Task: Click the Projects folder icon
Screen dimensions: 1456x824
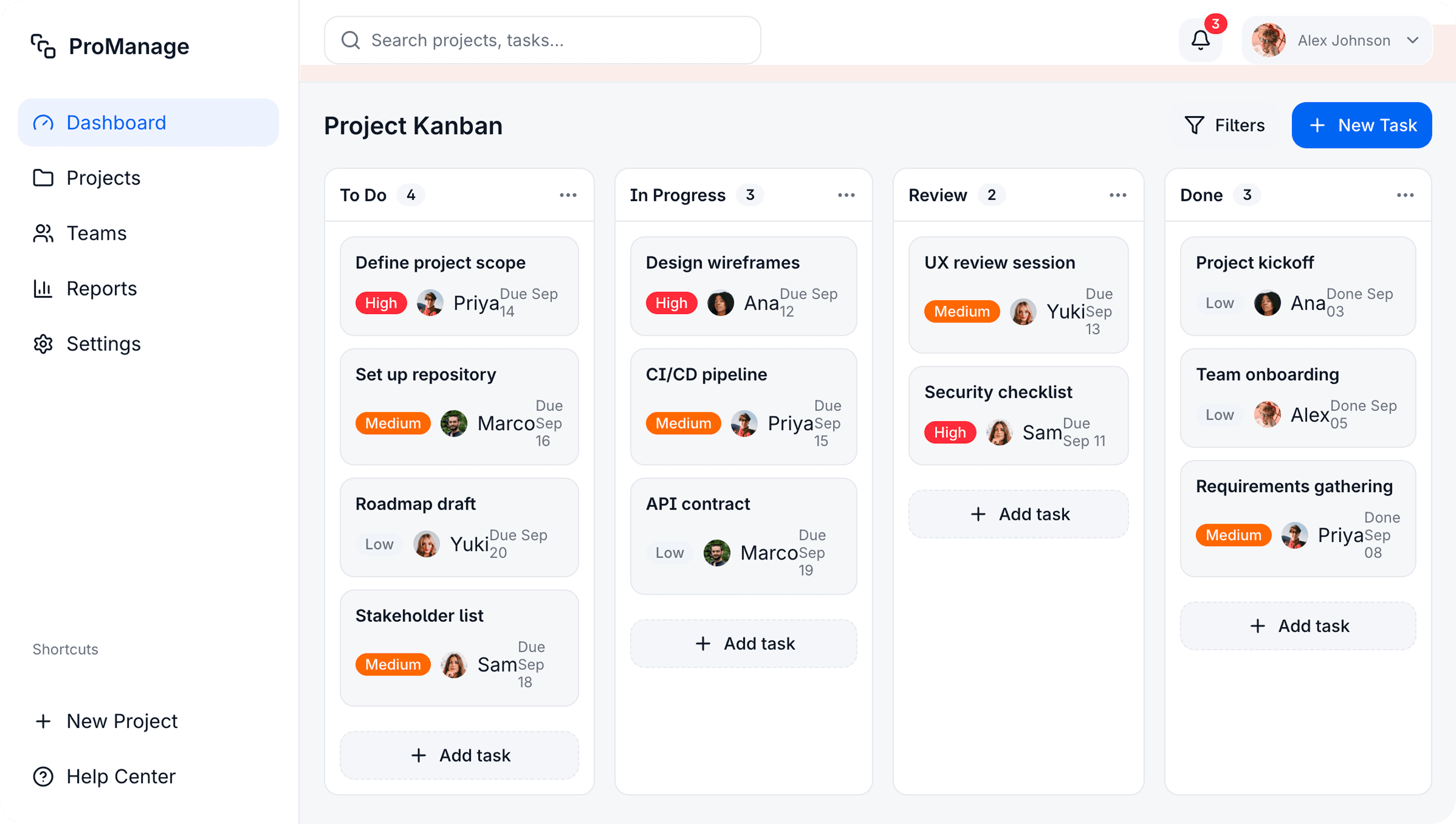Action: point(43,178)
